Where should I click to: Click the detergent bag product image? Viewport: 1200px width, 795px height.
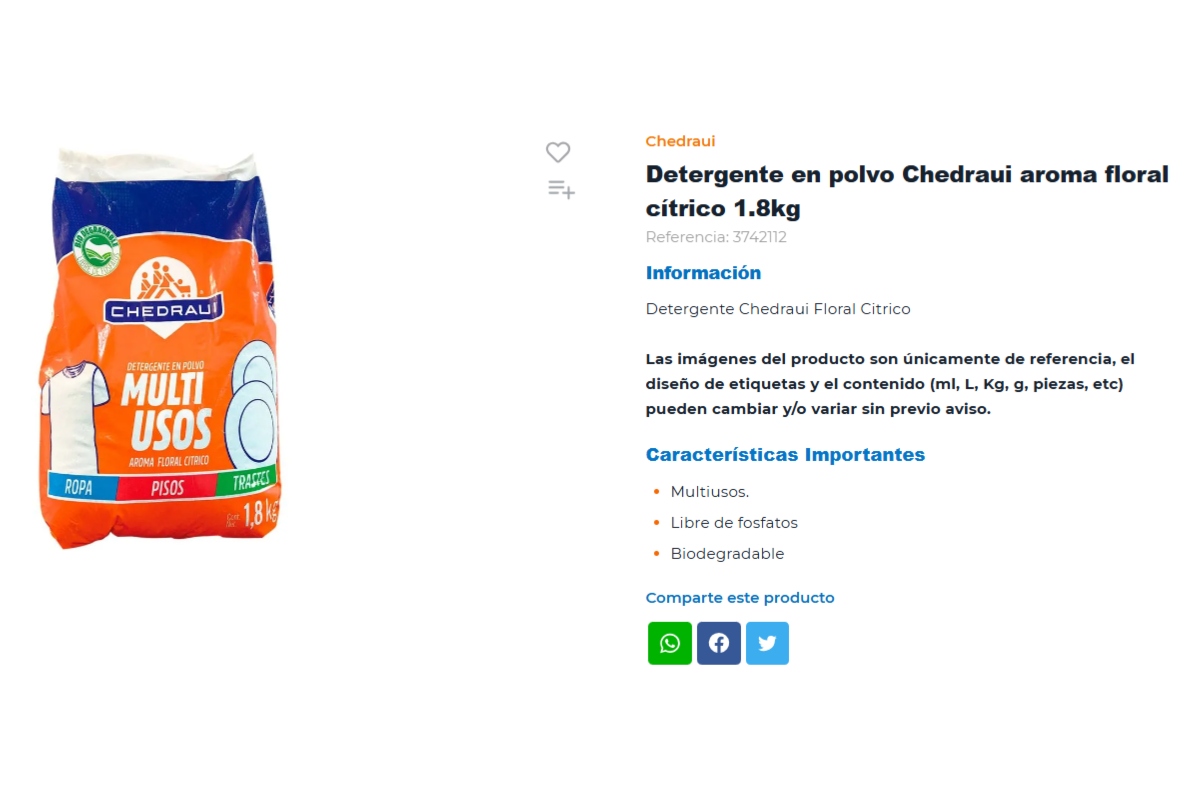165,348
